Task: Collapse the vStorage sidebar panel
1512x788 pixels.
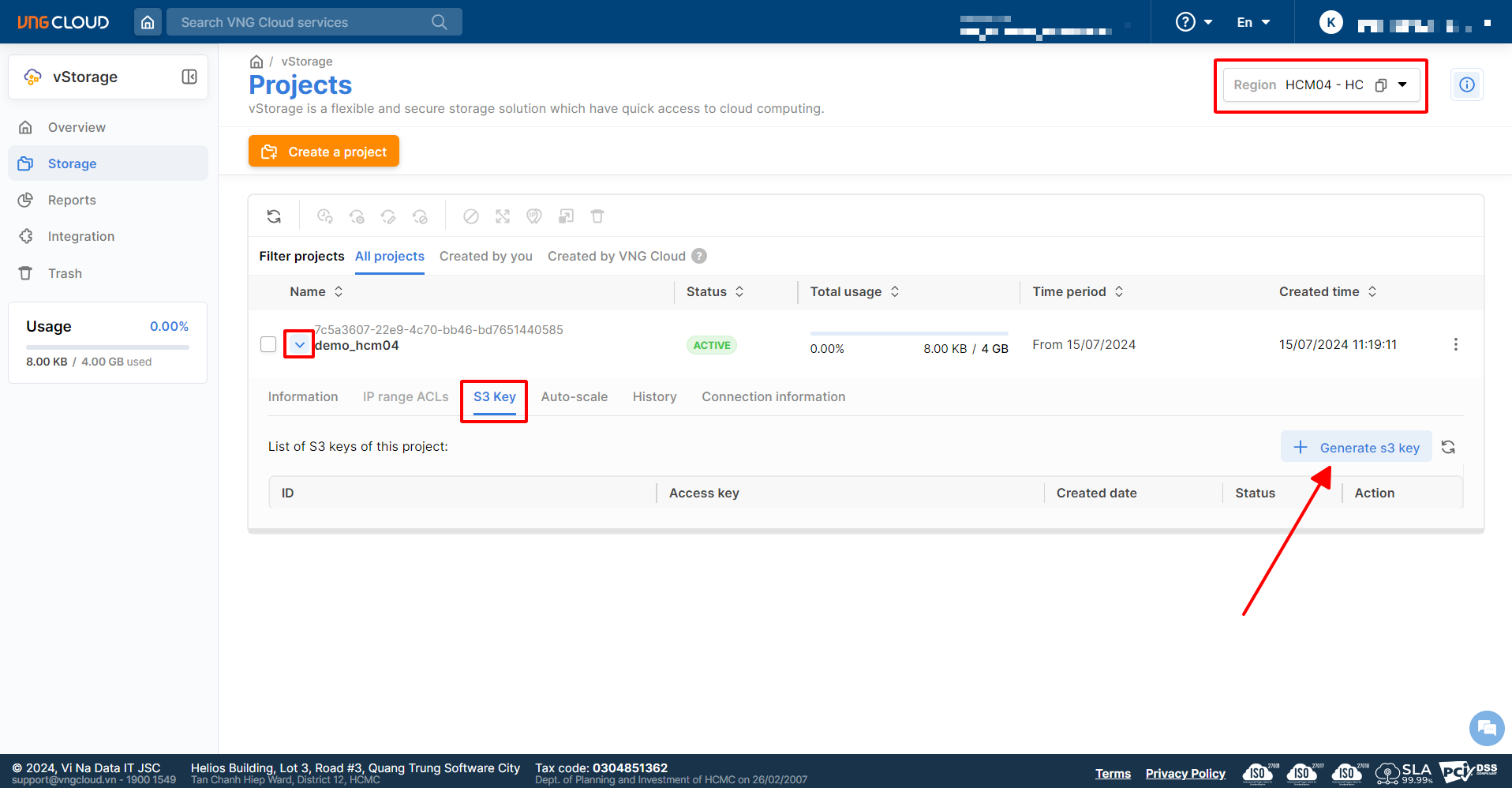Action: 189,77
